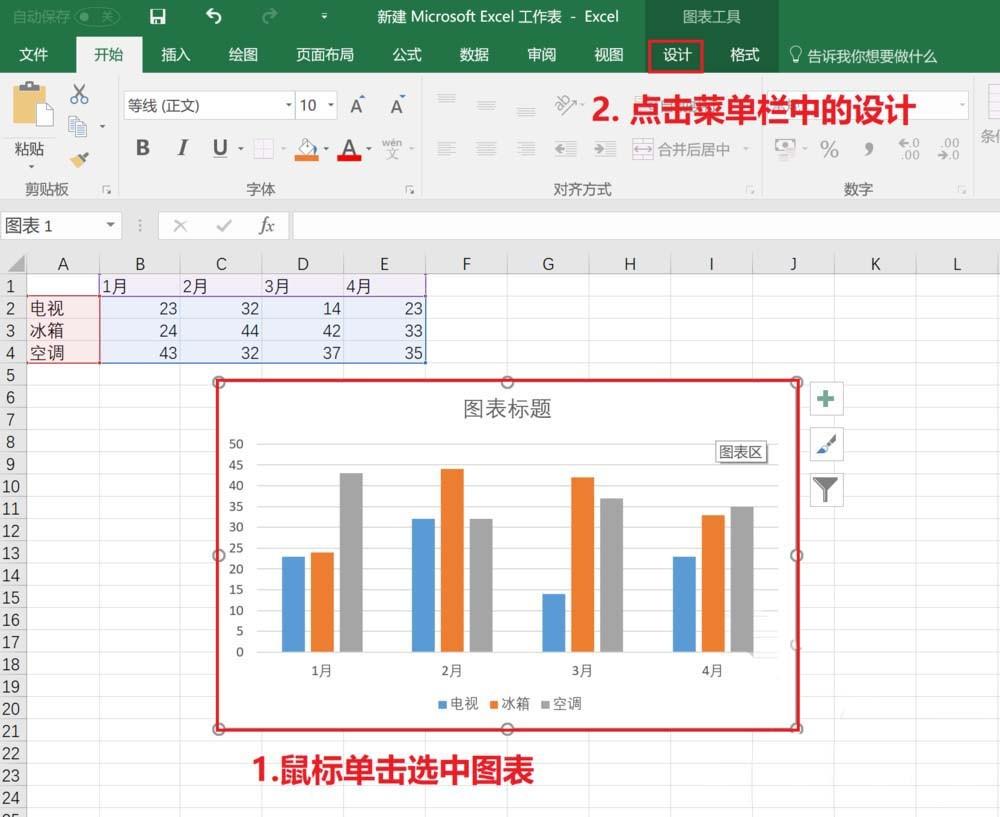Open the font name dropdown
Image resolution: width=1000 pixels, height=817 pixels.
coord(289,104)
